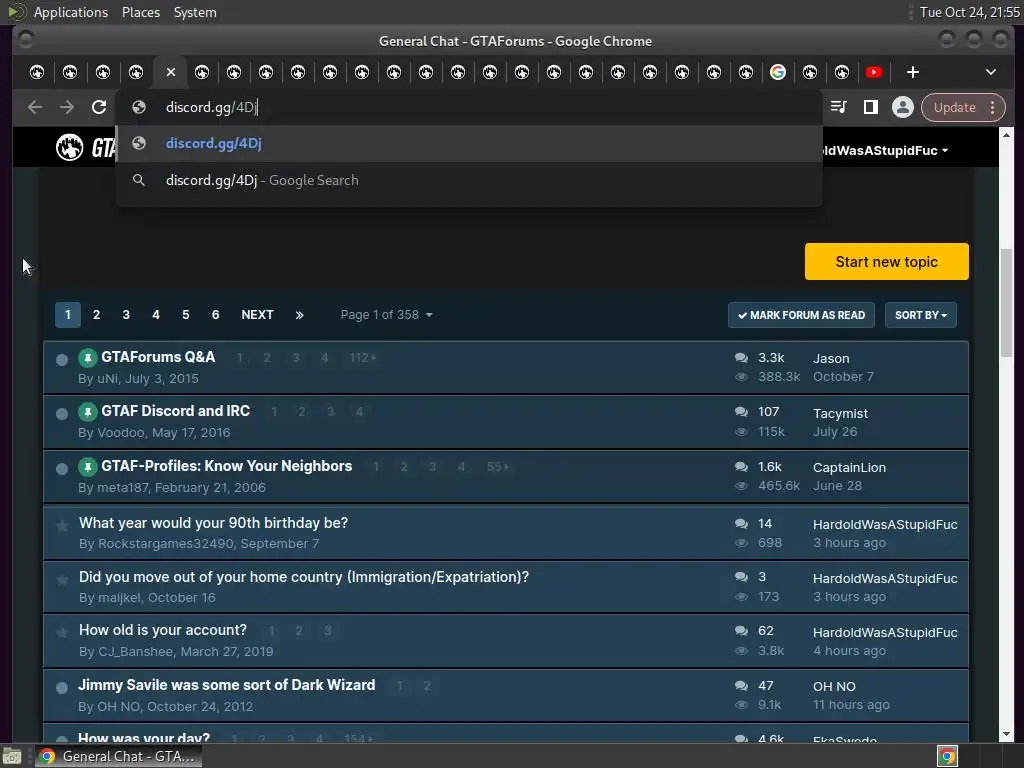1024x768 pixels.
Task: Open What year would your 90th birthday topic
Action: coord(214,522)
